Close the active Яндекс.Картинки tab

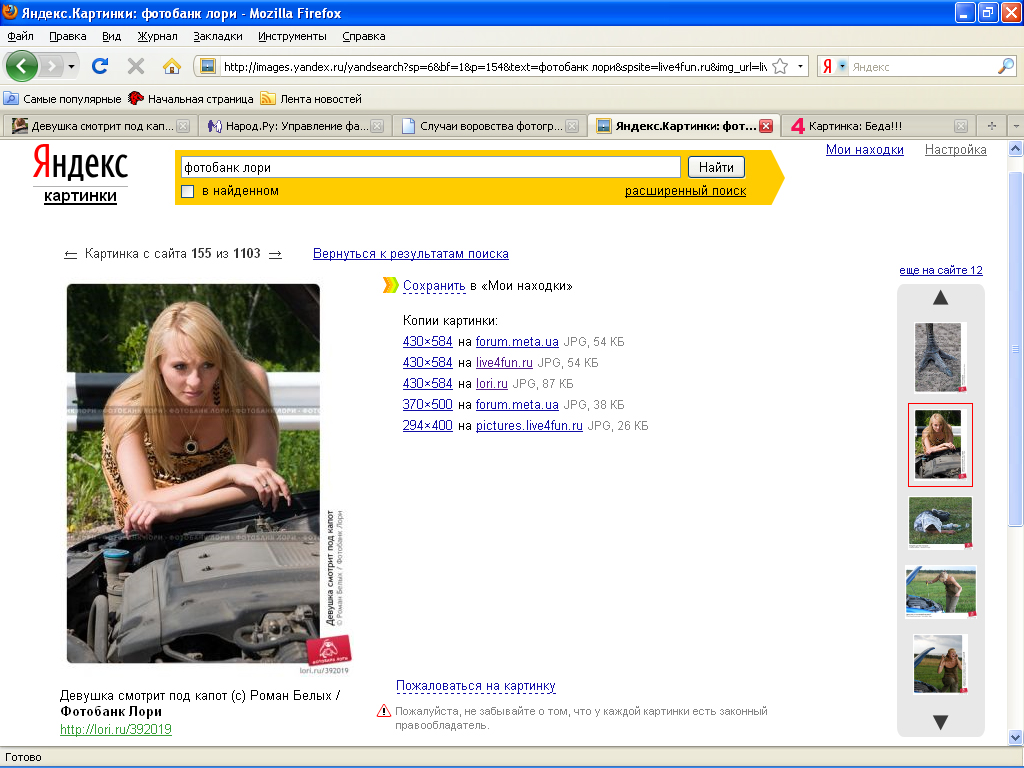coord(766,126)
